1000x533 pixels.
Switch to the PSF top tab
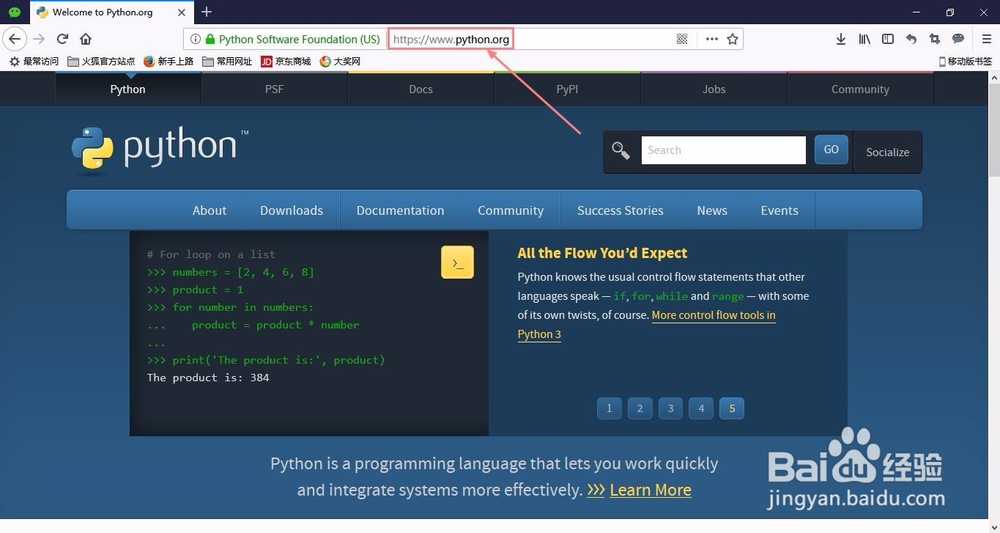[x=274, y=89]
